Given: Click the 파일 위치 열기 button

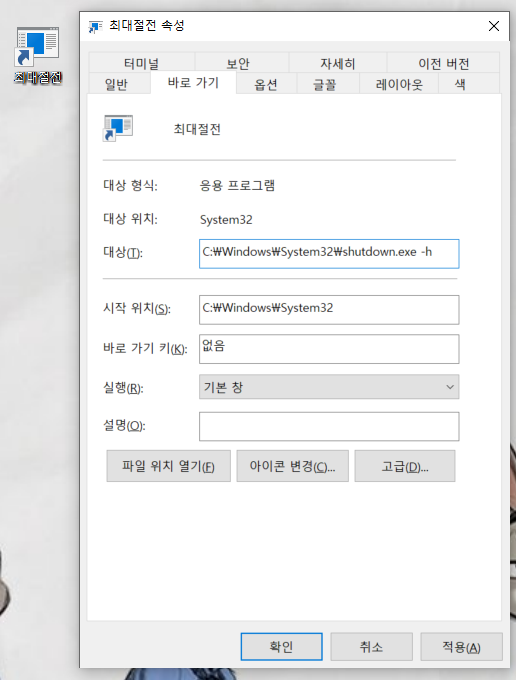Looking at the screenshot, I should (x=169, y=466).
